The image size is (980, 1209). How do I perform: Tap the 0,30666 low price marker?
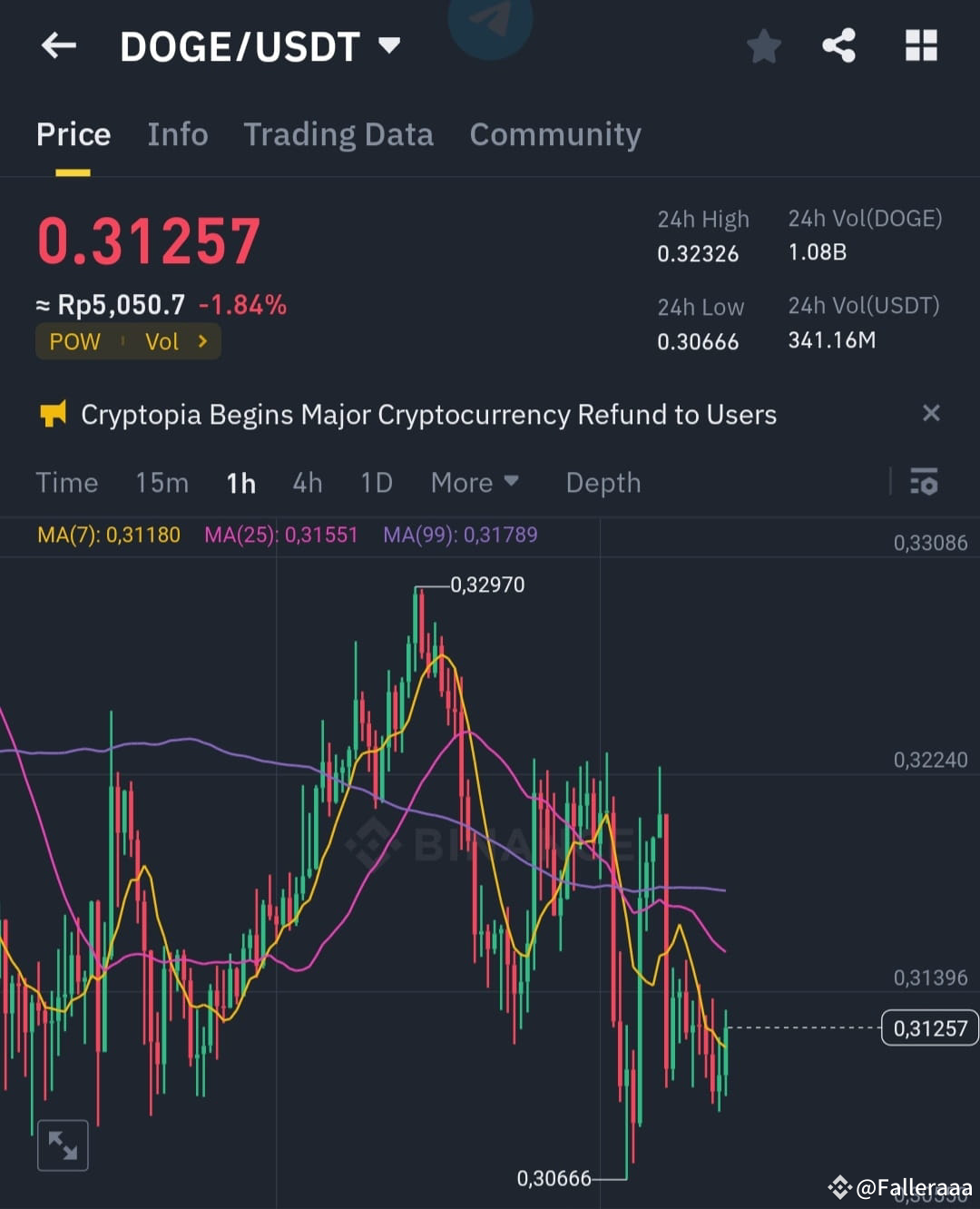tap(554, 1178)
